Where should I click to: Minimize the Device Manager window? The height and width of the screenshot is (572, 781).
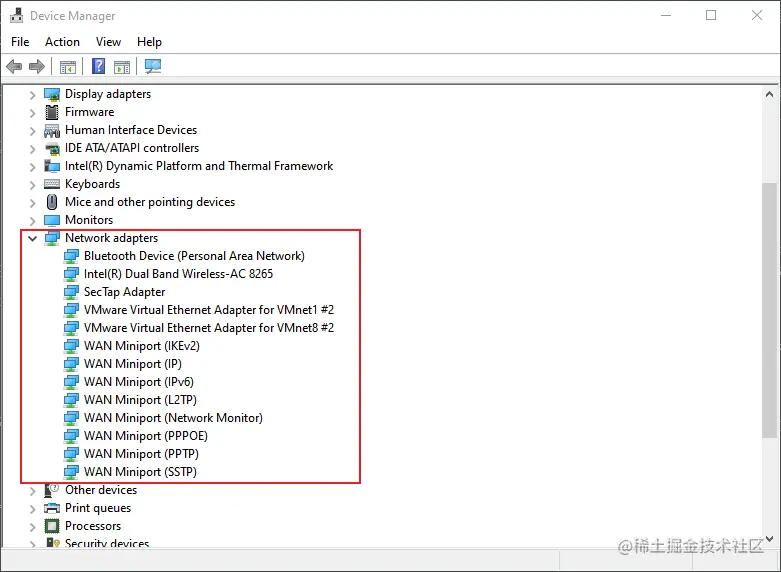click(666, 15)
